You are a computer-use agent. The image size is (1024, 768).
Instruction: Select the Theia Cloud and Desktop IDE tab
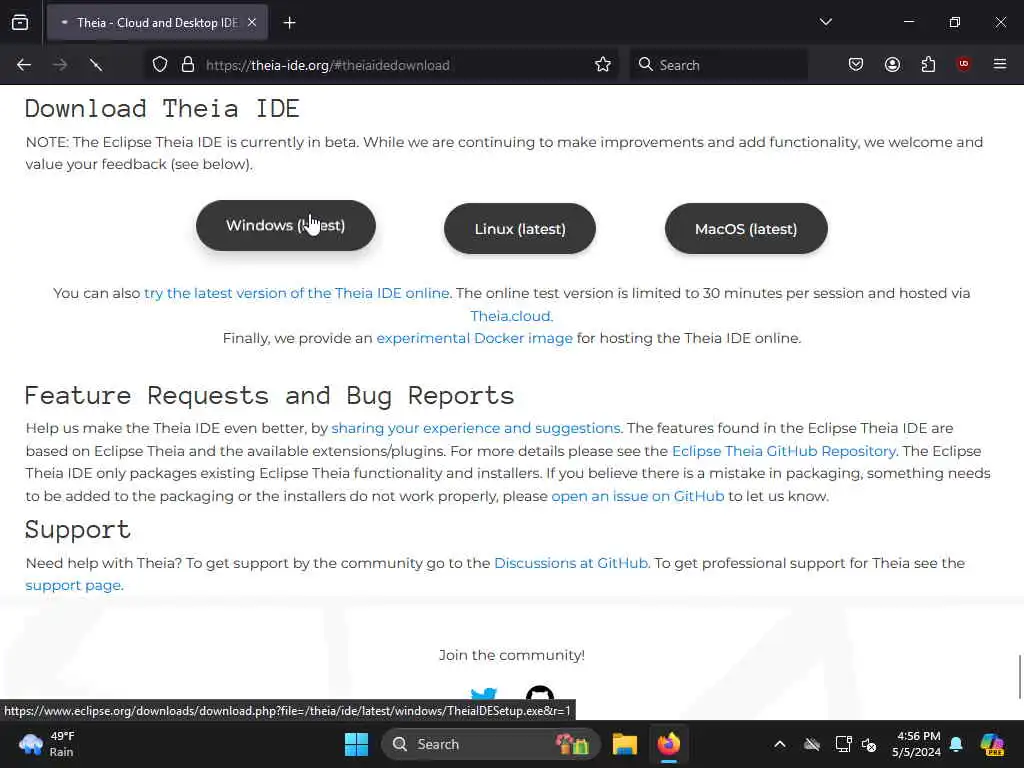click(157, 23)
